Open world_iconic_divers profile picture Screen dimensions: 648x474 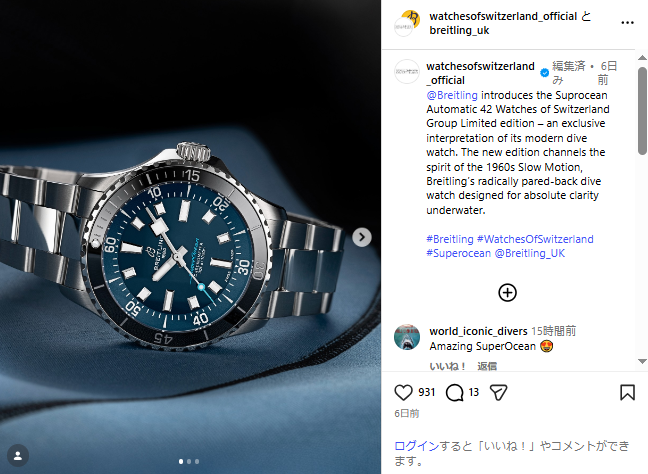click(407, 337)
